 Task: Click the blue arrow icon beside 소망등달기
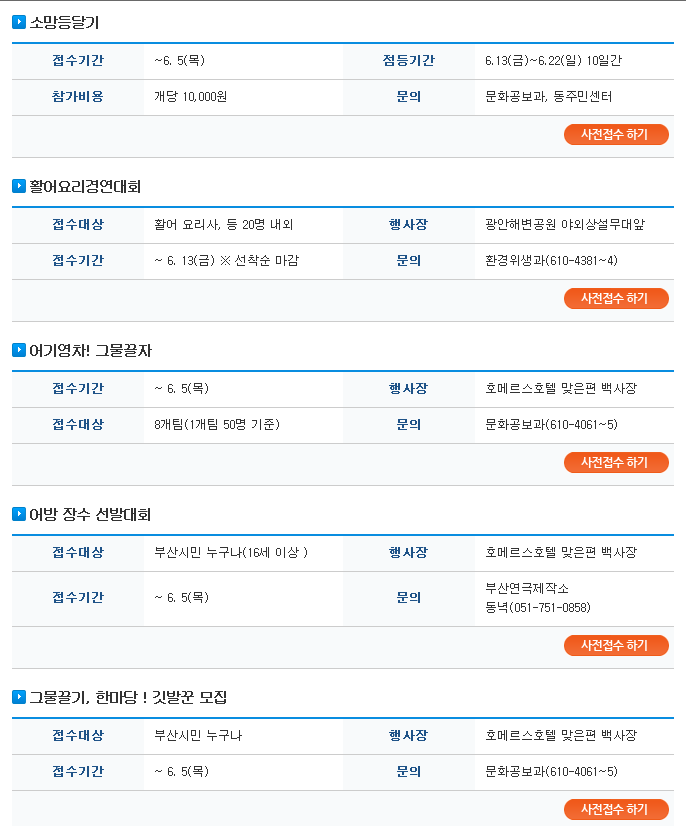click(x=19, y=22)
